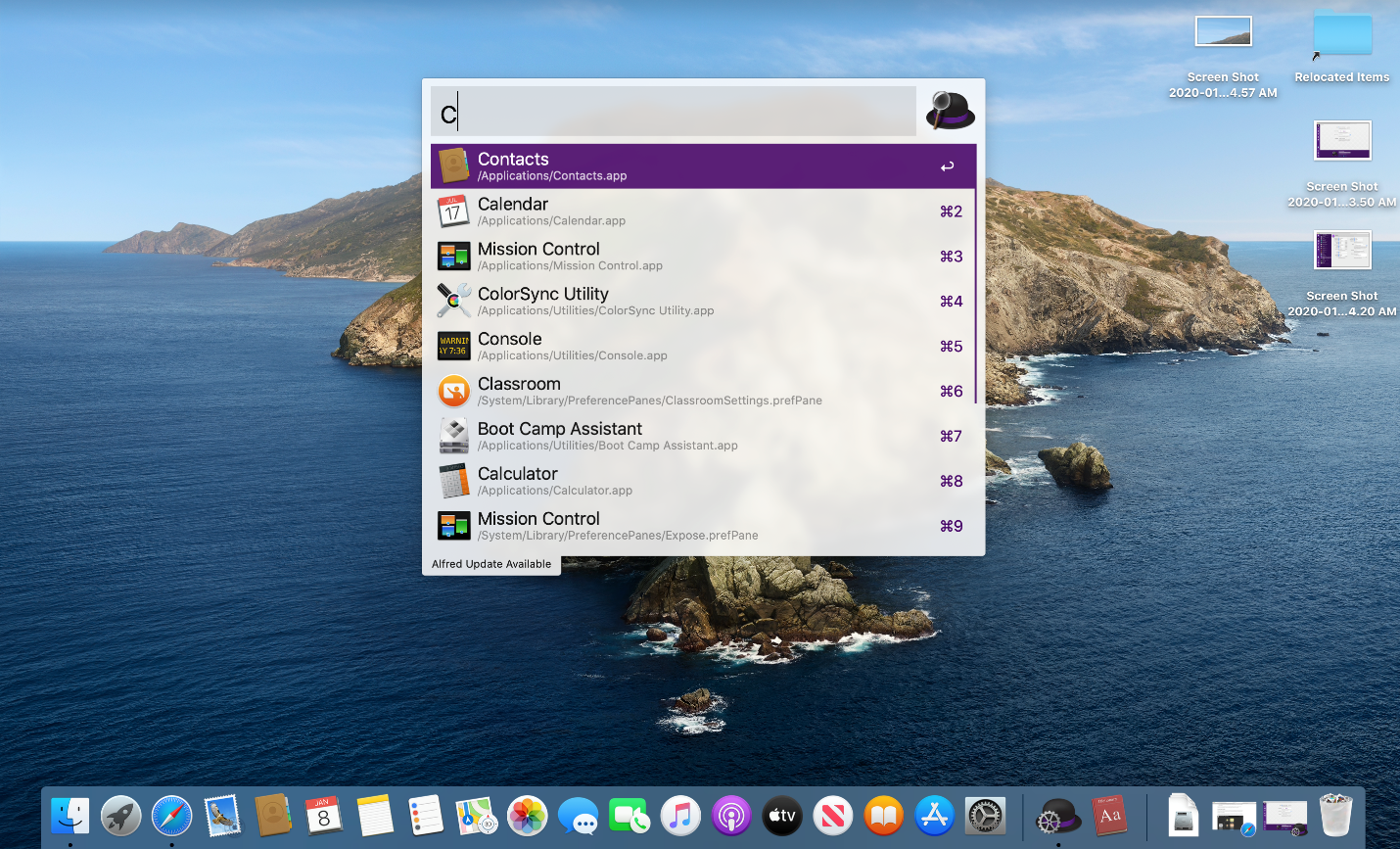The width and height of the screenshot is (1400, 849).
Task: Open System Preferences in the Dock
Action: coord(985,815)
